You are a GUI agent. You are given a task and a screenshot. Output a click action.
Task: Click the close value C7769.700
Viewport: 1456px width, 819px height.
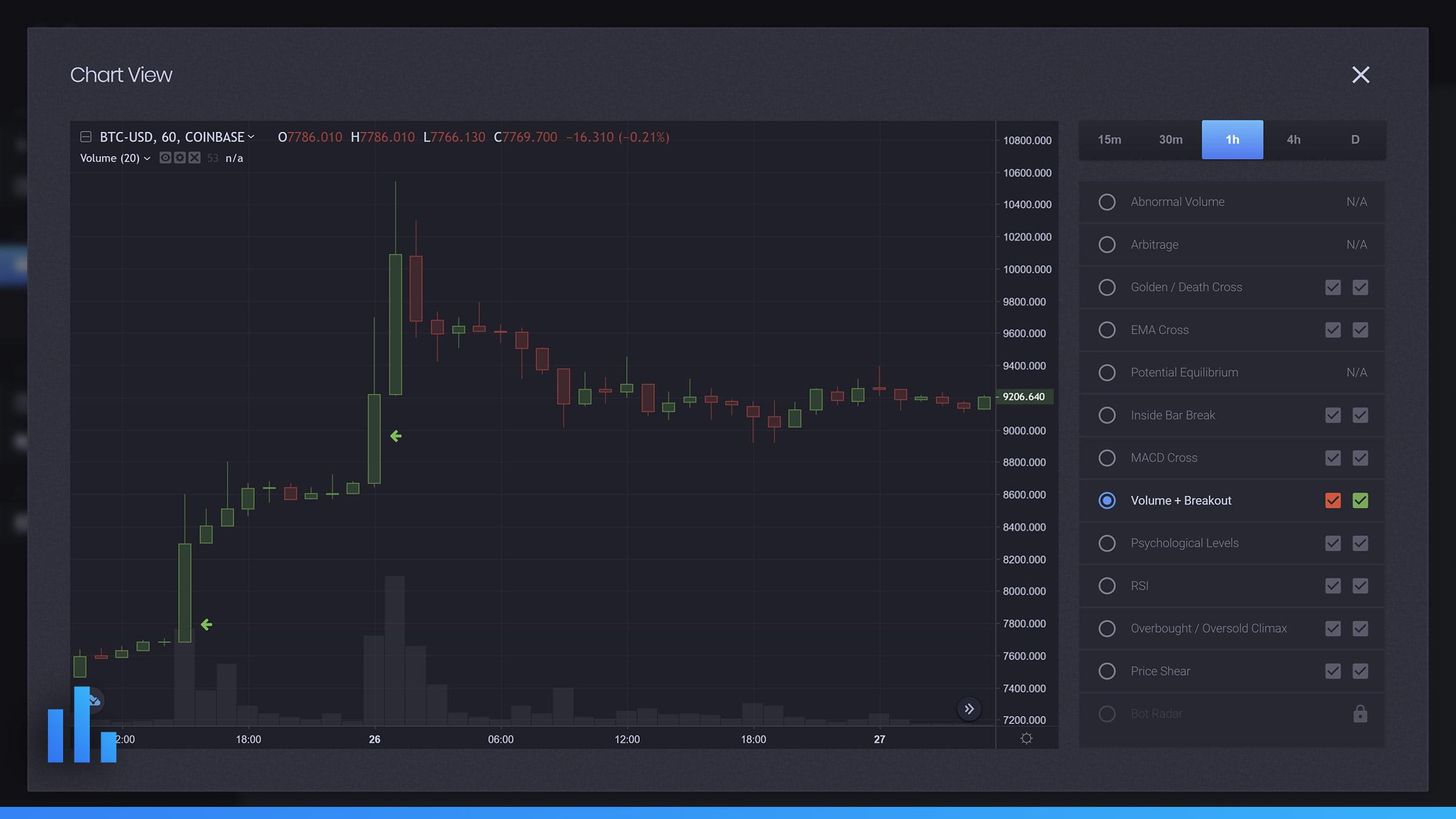pos(525,137)
